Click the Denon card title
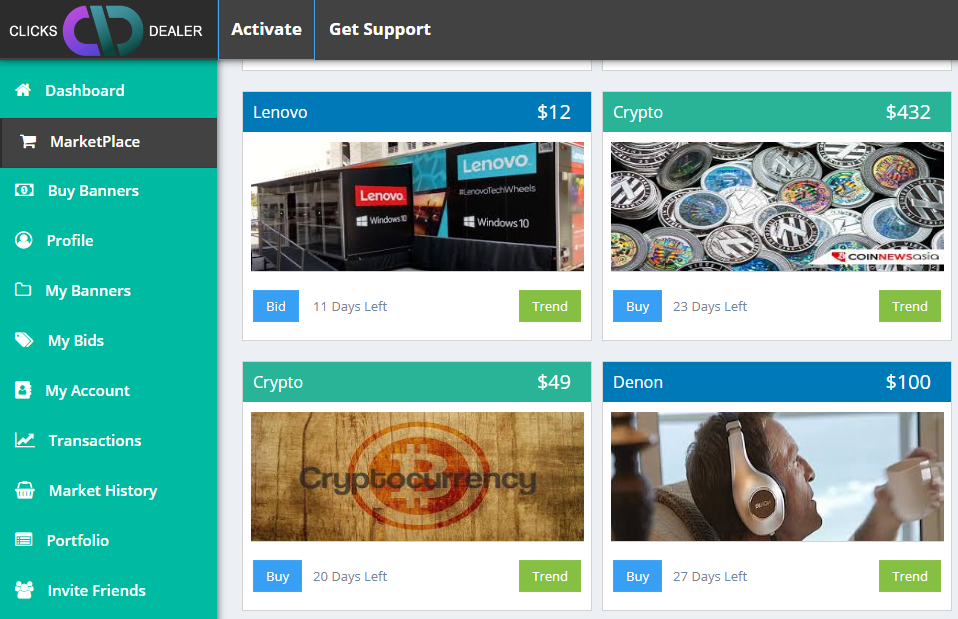958x619 pixels. click(x=638, y=383)
